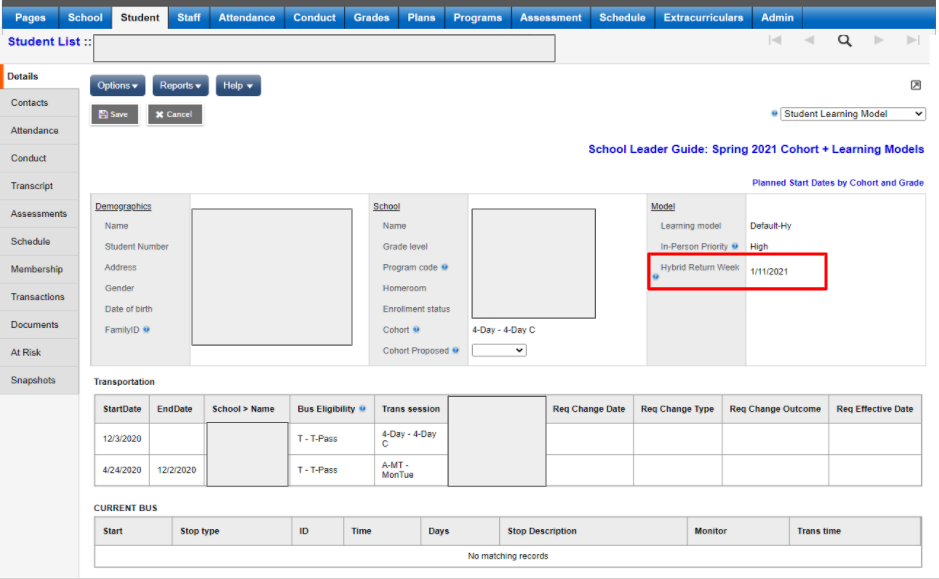Click the 12/3/2020 StartDate cell

[122, 438]
